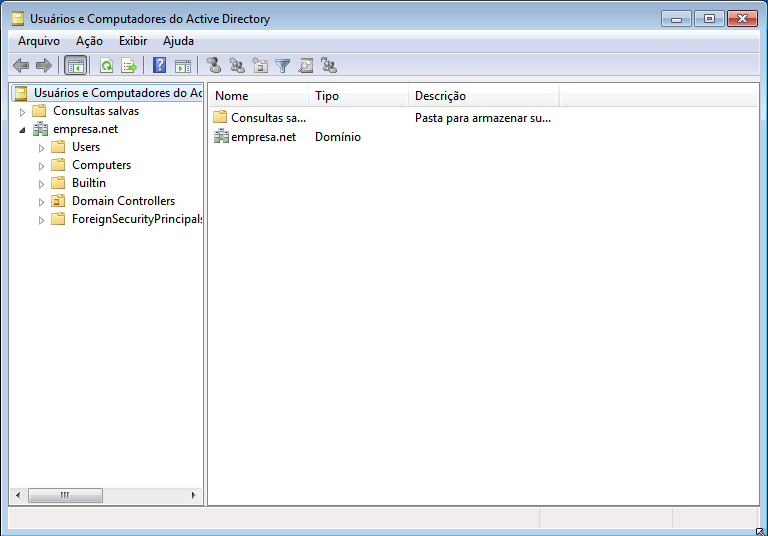Expand the Consultas salvas tree node
This screenshot has height=536, width=768.
pyautogui.click(x=22, y=112)
